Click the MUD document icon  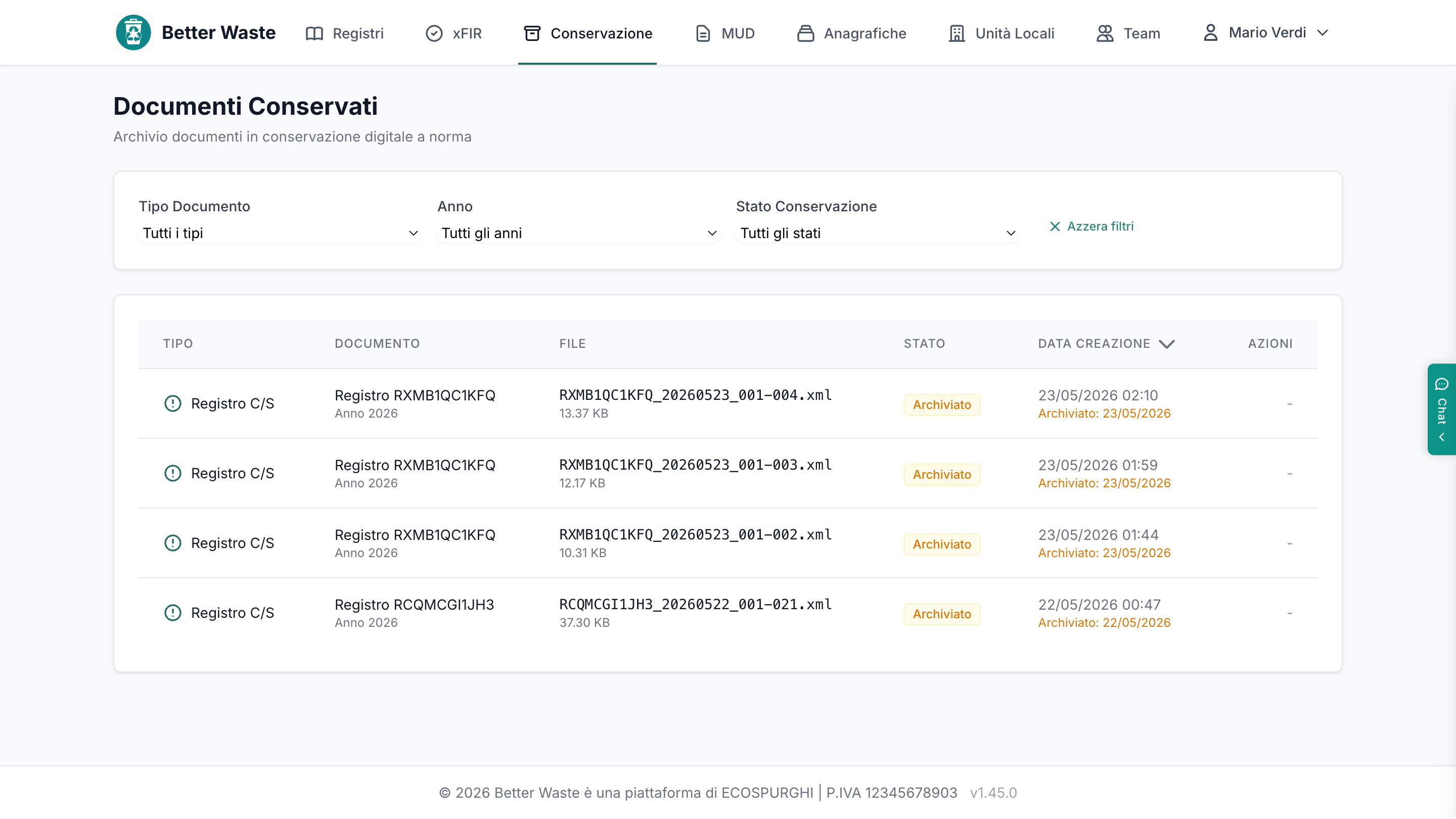(703, 33)
